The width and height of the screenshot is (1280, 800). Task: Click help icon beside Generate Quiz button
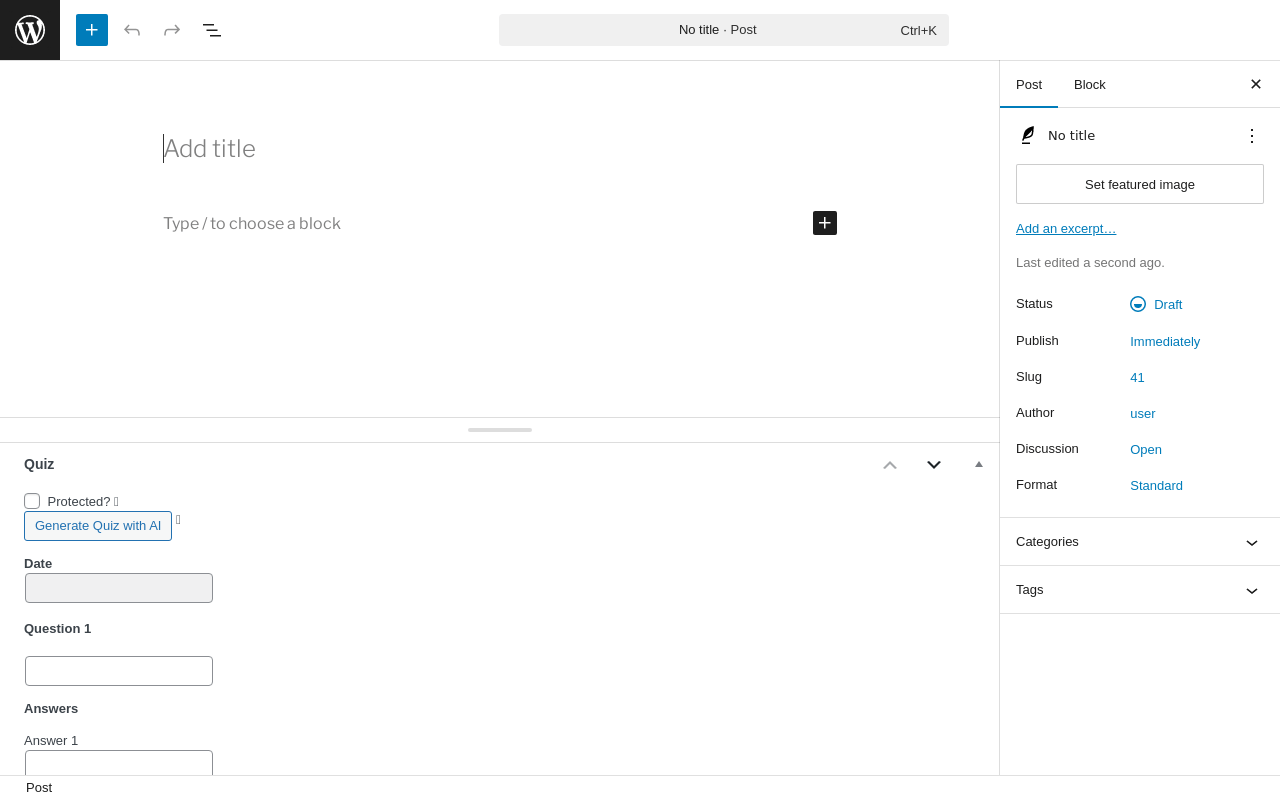pos(178,520)
